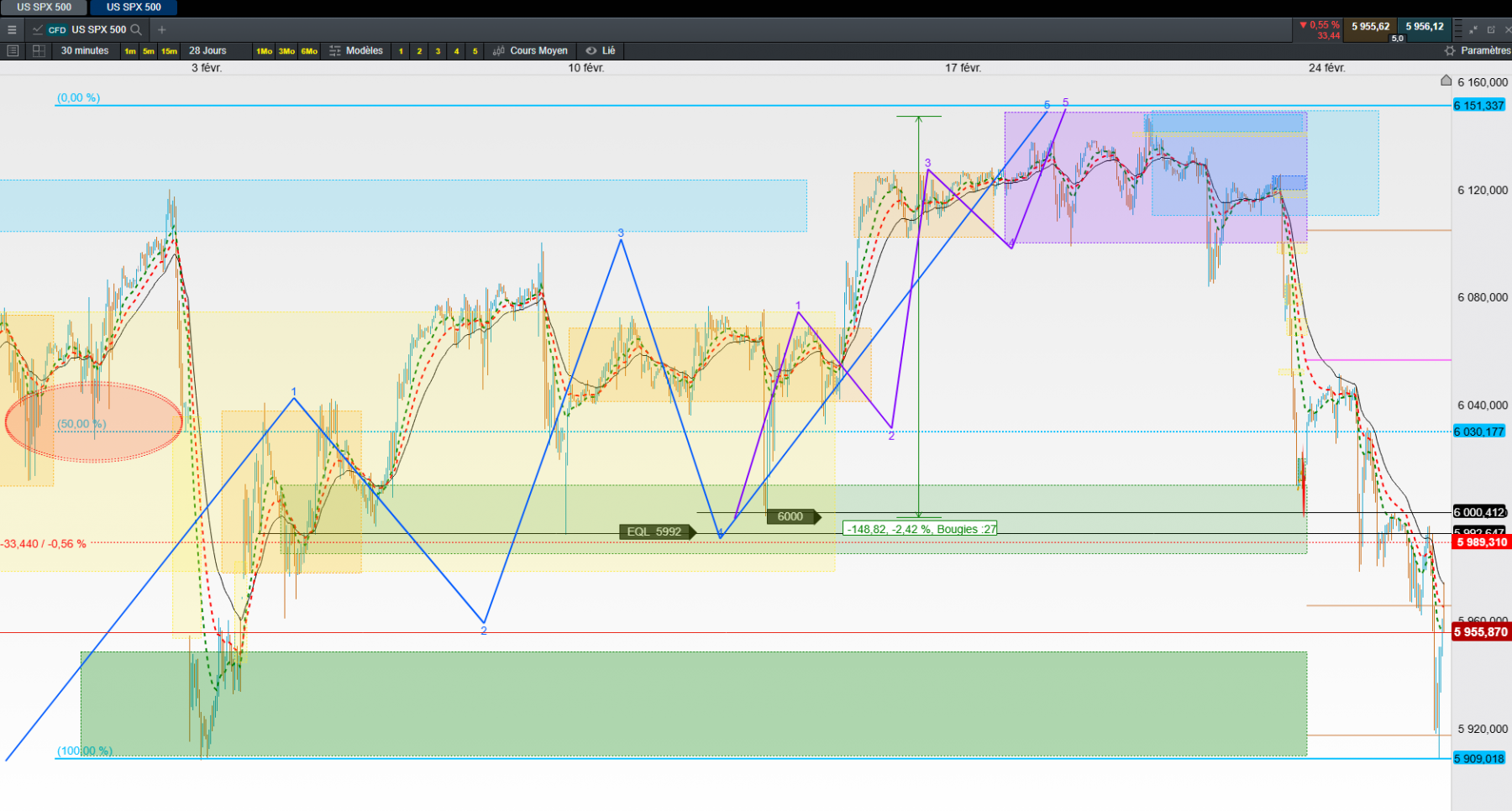This screenshot has height=811, width=1512.
Task: Select the 6 030,177 price axis tag
Action: tap(1478, 432)
